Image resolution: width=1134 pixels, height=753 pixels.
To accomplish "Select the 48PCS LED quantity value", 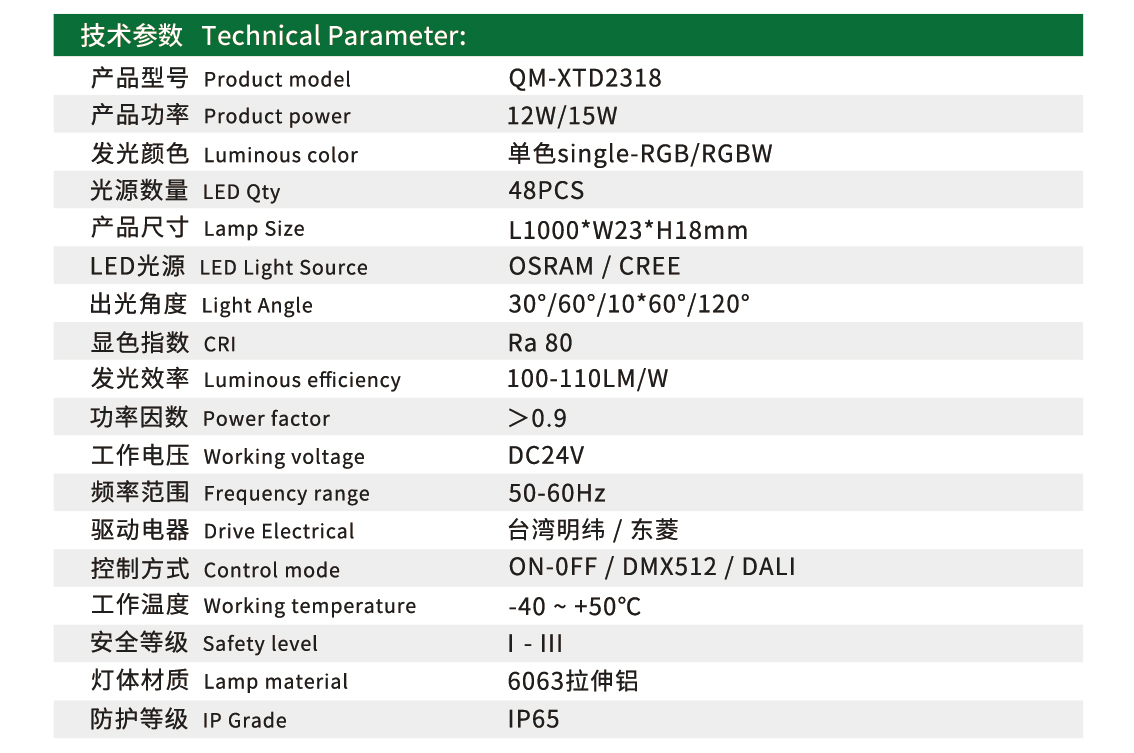I will 546,191.
